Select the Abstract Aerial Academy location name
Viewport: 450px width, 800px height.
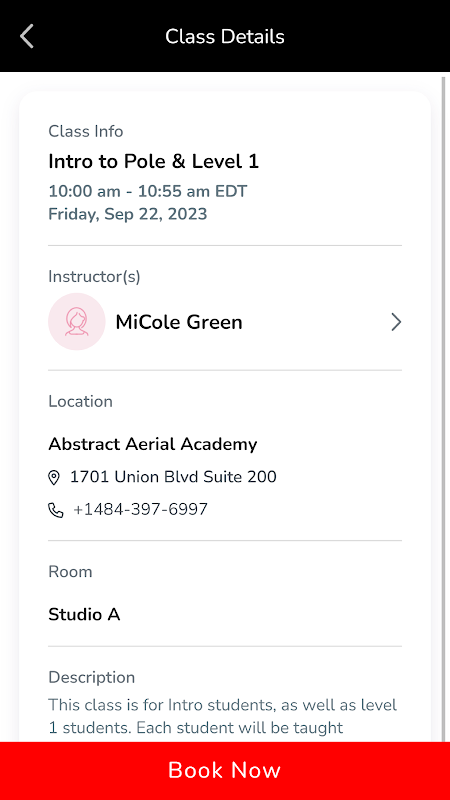click(153, 444)
